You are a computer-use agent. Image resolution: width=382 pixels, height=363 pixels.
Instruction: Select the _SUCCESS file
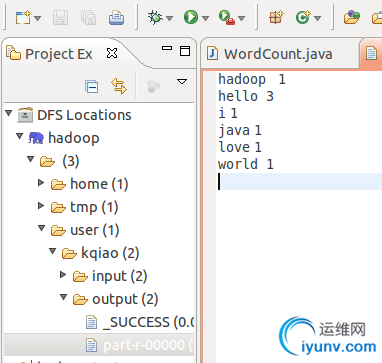pyautogui.click(x=140, y=322)
